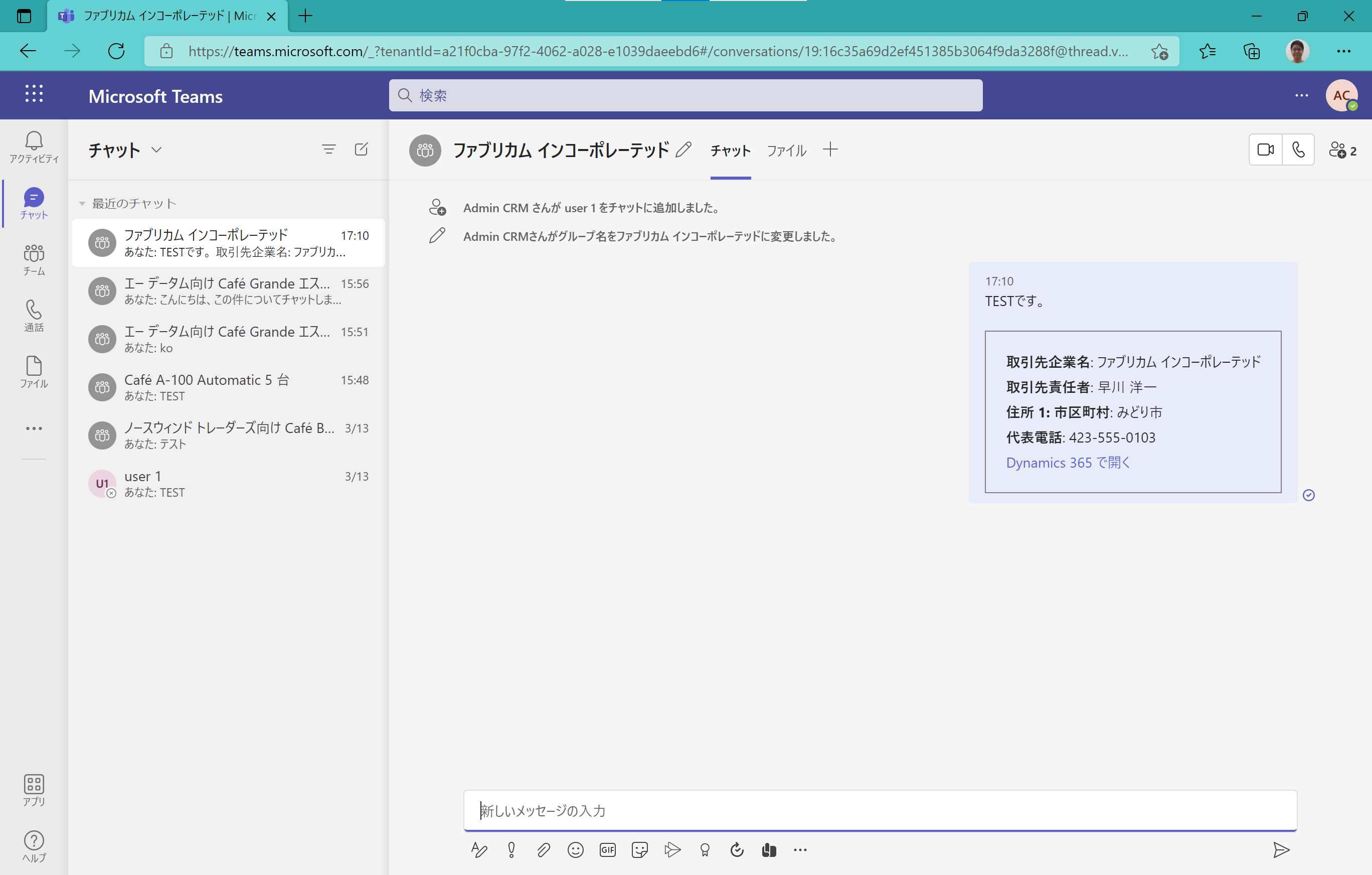Click the 検索 search box
The image size is (1372, 875).
tap(685, 95)
